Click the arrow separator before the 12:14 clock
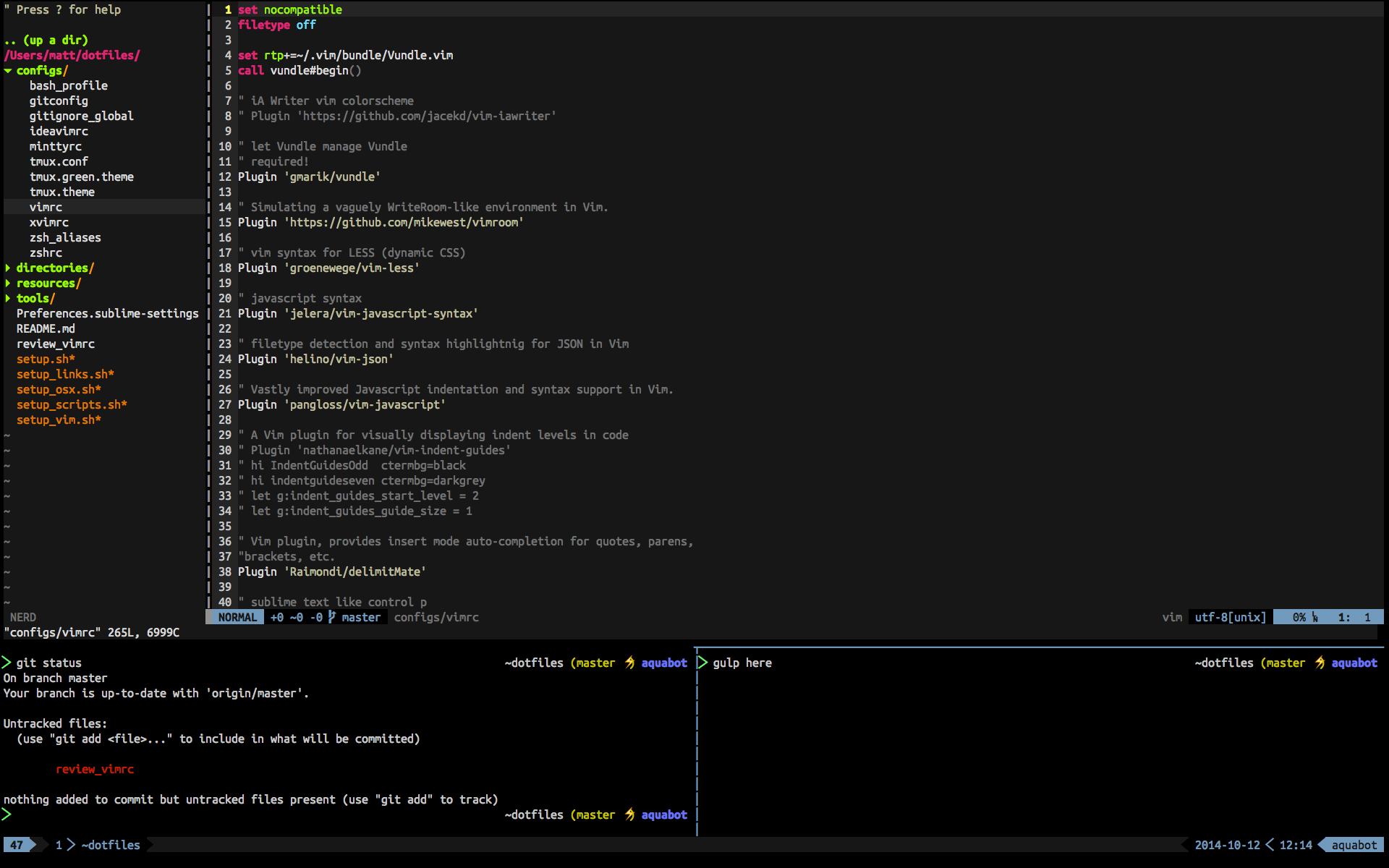 coord(1270,845)
